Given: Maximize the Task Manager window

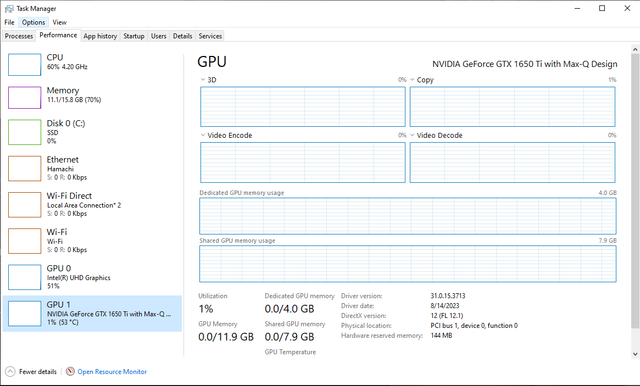Looking at the screenshot, I should tap(602, 9).
